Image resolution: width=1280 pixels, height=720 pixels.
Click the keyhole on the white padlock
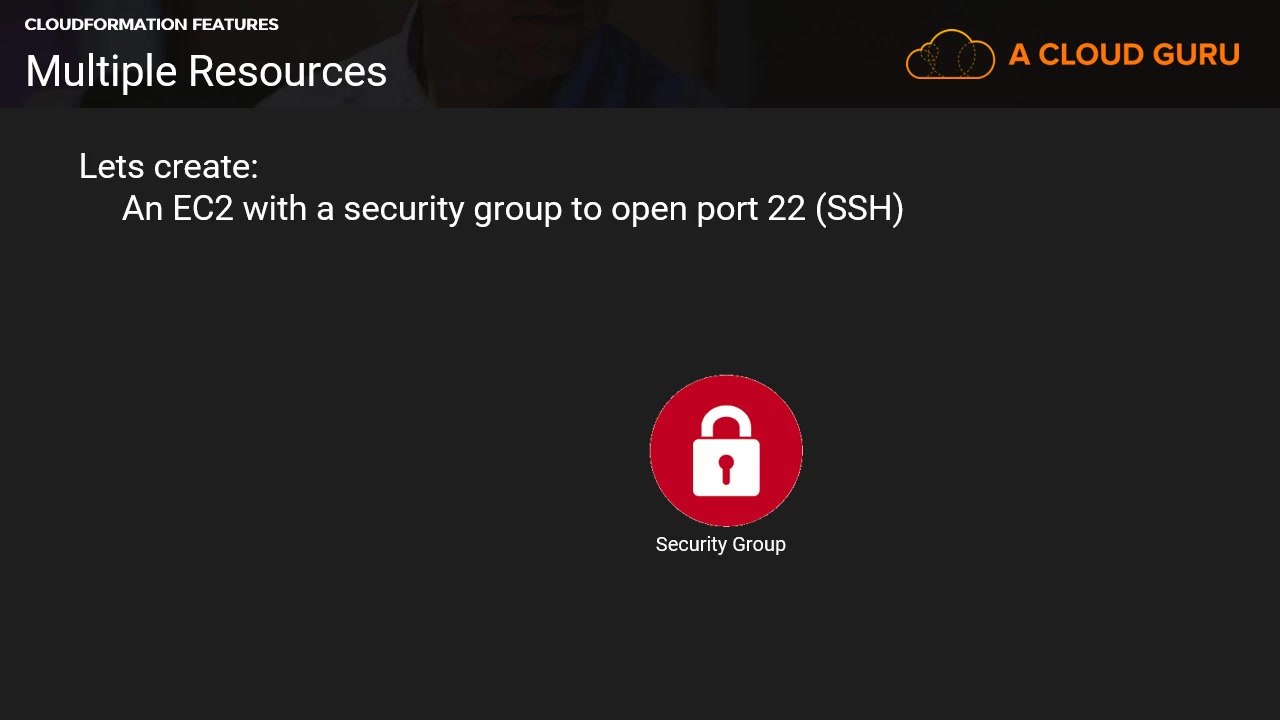click(x=726, y=467)
